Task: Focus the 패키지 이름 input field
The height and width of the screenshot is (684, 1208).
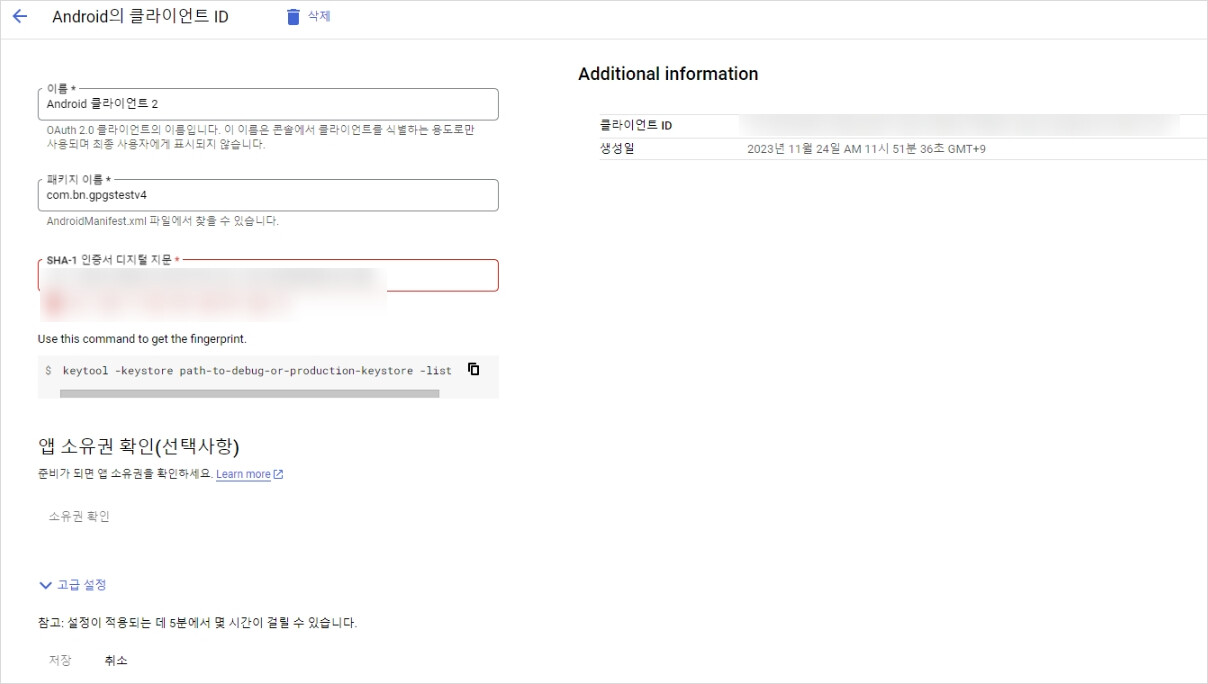Action: click(x=267, y=195)
